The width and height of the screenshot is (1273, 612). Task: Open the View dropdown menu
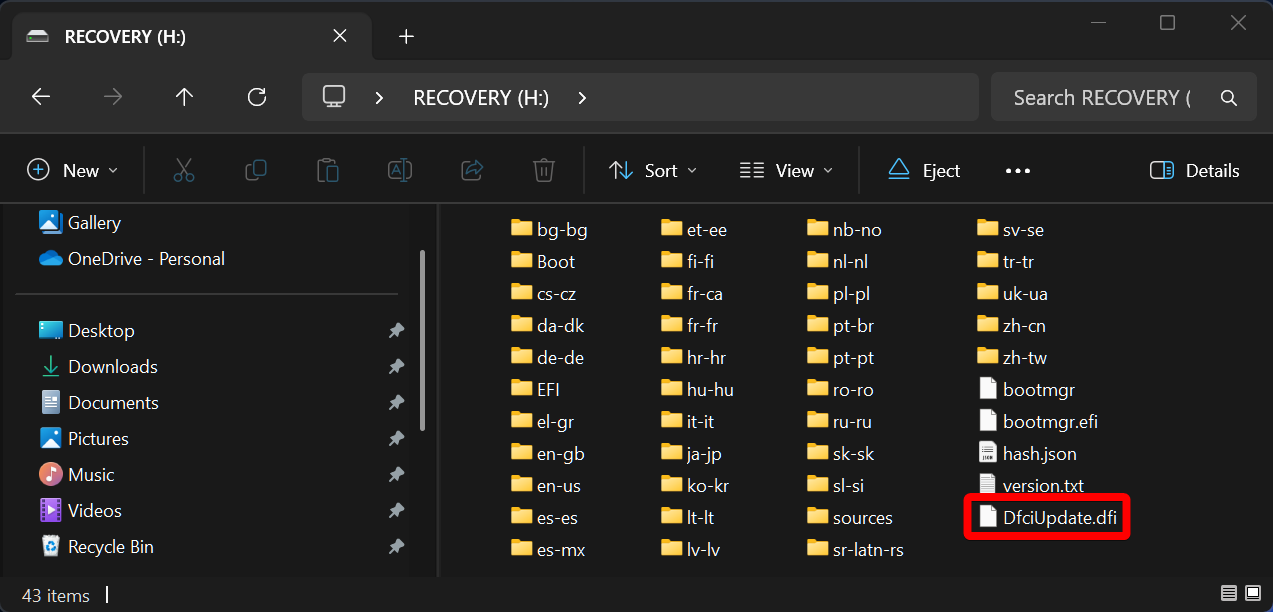(x=786, y=170)
